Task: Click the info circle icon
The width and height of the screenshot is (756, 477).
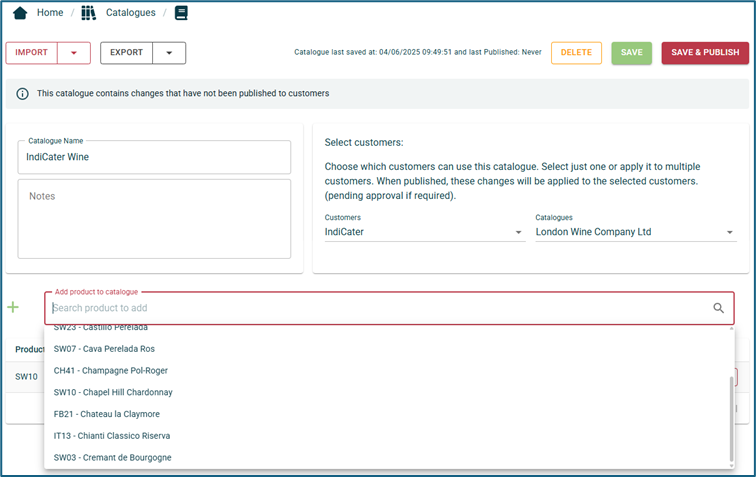Action: pos(22,94)
